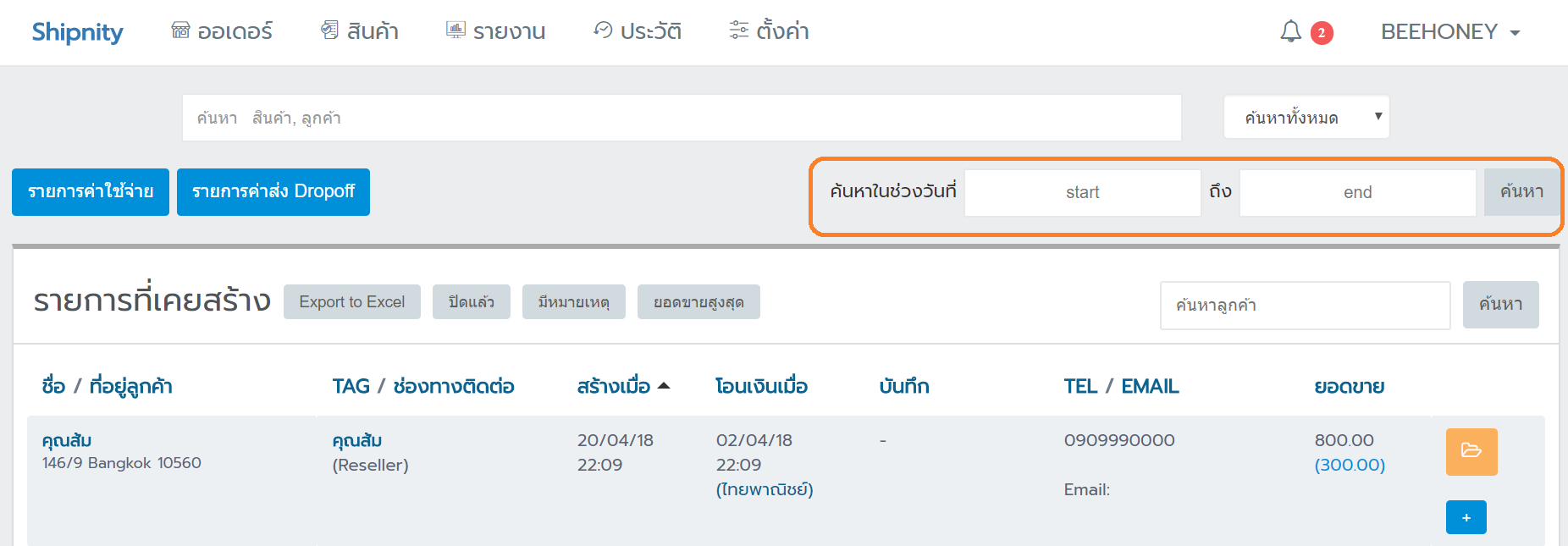Screen dimensions: 1568x546
Task: Click the คุณส้ม tag in the TAG column
Action: coord(357,440)
